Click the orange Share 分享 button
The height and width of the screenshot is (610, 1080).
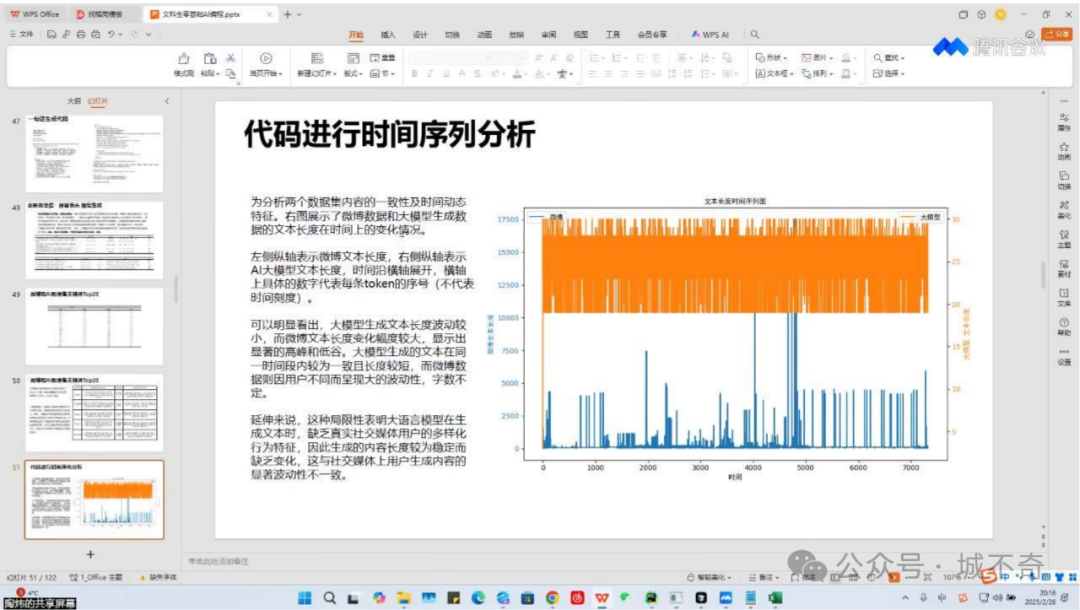tap(1057, 34)
